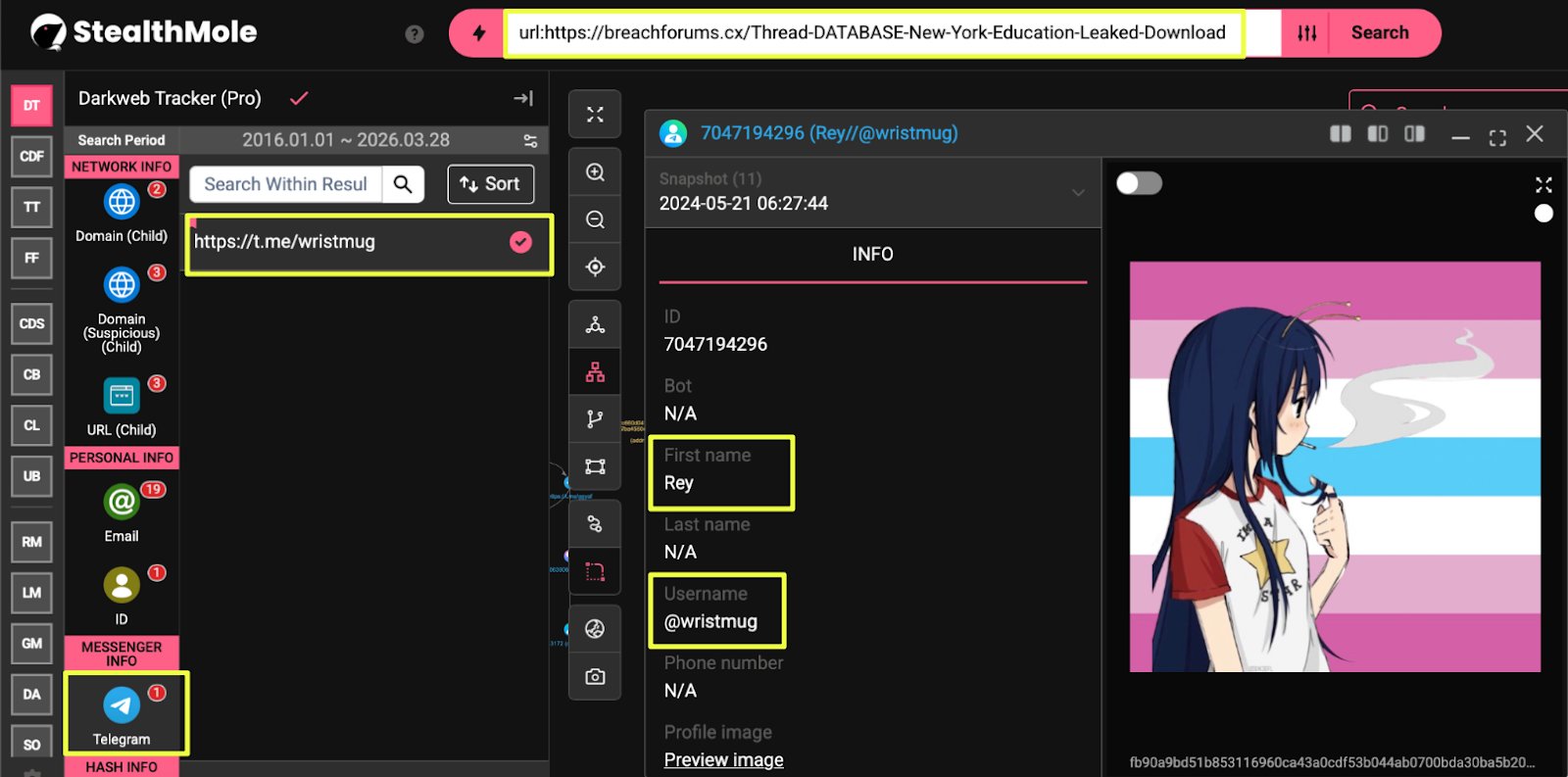Collapse the Darkweb Tracker side panel
The image size is (1568, 777).
point(523,98)
